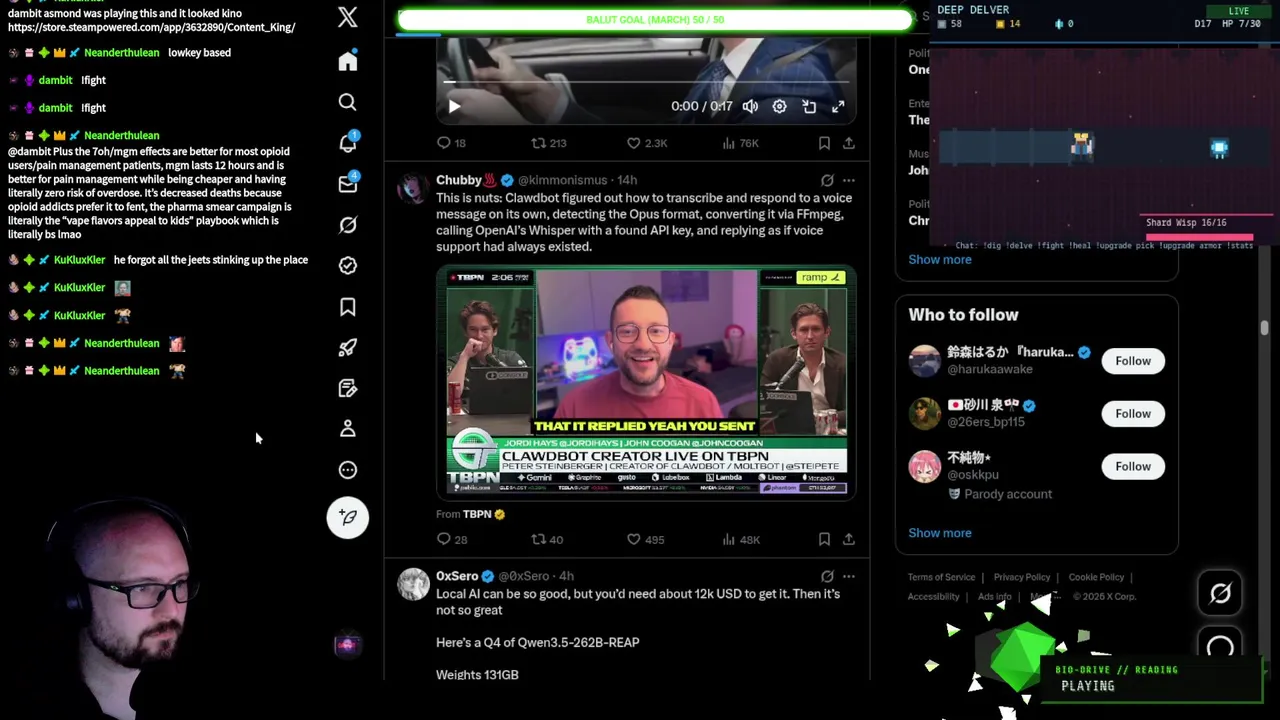The width and height of the screenshot is (1280, 720).
Task: Open top video settings gear
Action: (x=779, y=106)
